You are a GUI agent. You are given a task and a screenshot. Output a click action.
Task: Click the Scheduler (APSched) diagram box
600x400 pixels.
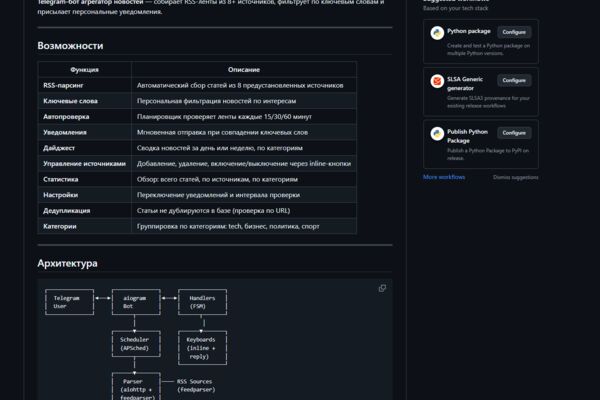point(136,344)
